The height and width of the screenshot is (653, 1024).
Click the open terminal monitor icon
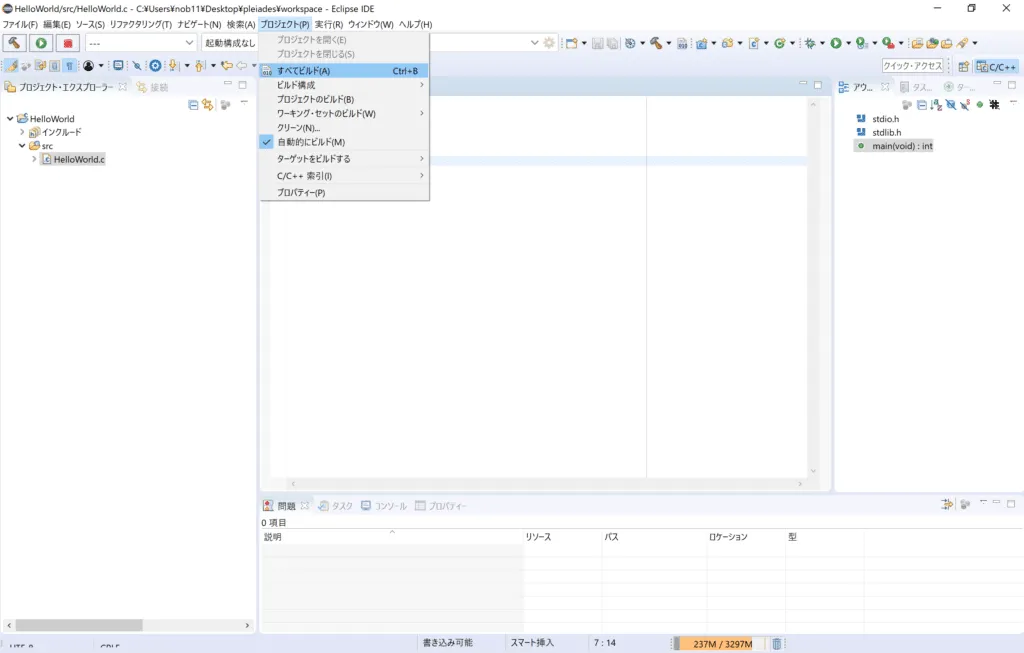click(x=118, y=65)
